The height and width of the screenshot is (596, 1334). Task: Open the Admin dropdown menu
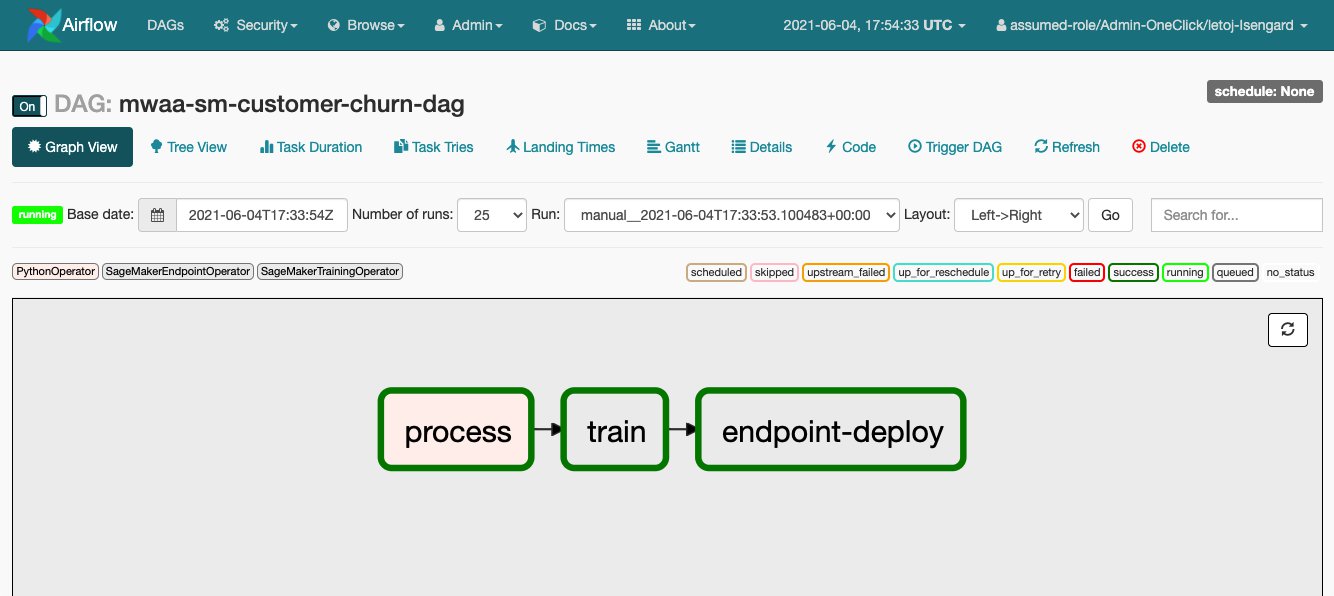point(468,25)
